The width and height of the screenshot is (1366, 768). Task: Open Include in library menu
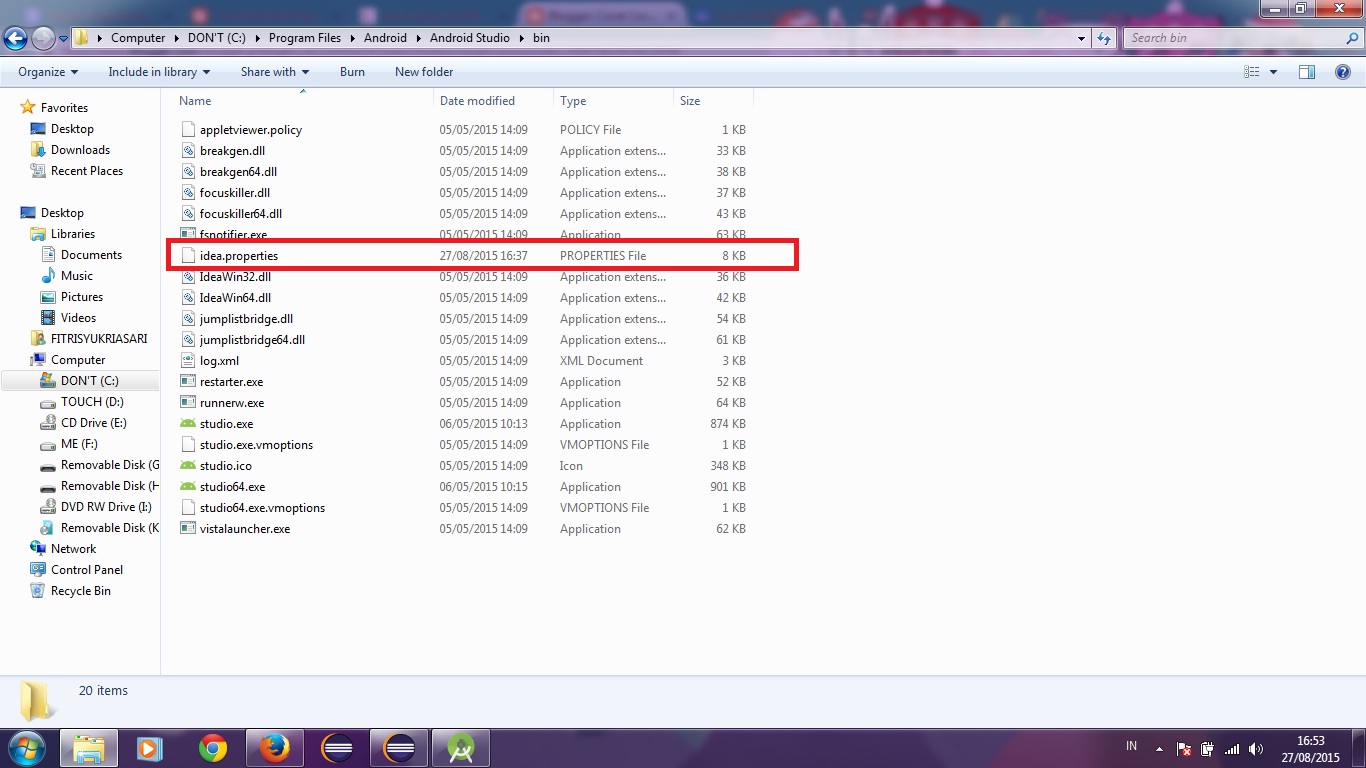(159, 72)
